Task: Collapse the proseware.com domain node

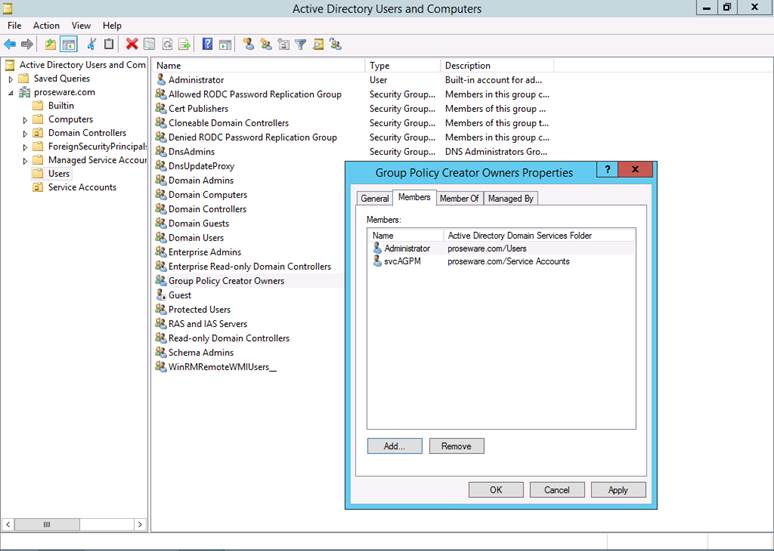Action: click(11, 92)
